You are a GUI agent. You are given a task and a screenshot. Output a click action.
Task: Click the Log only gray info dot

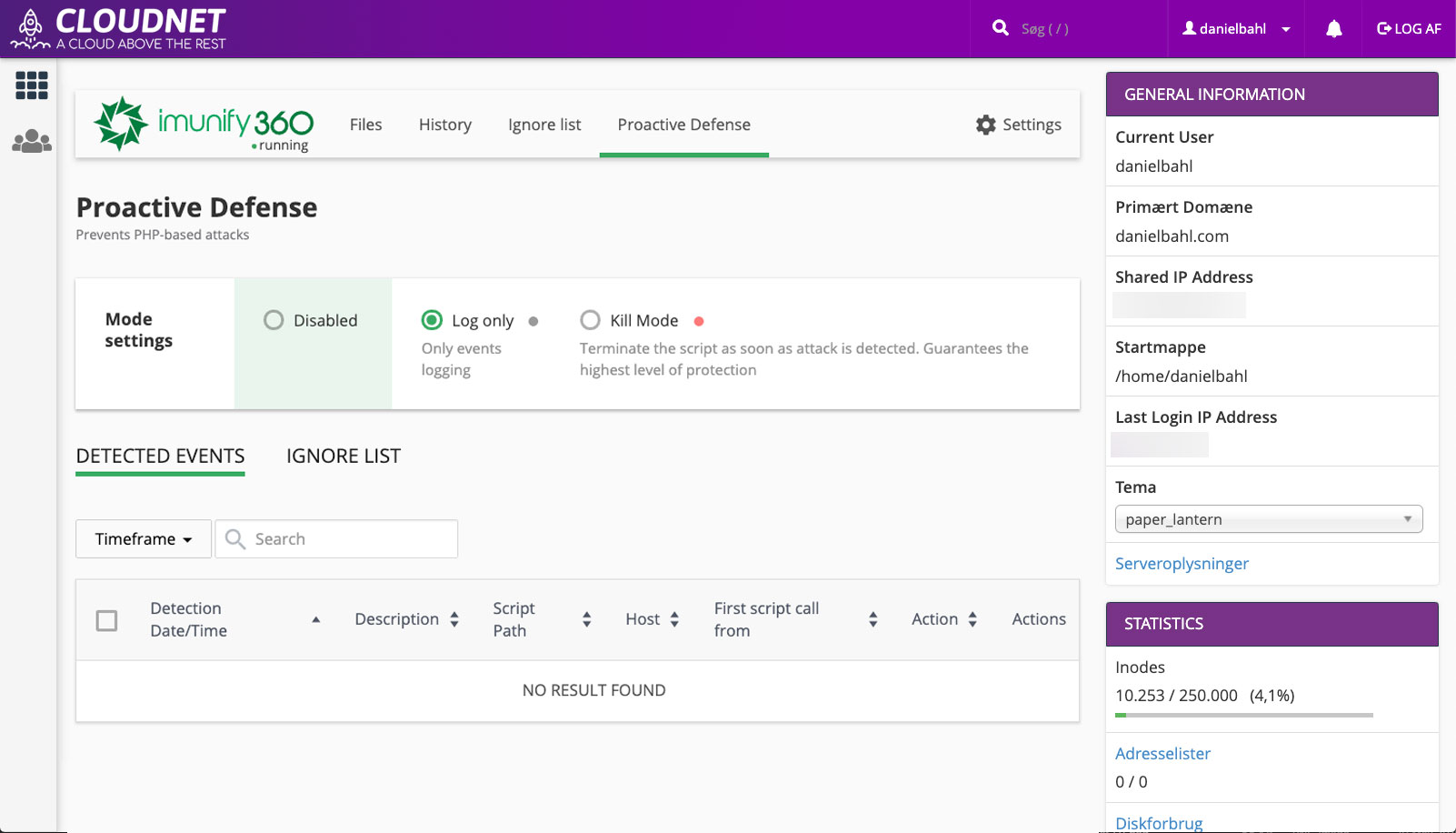click(x=534, y=321)
